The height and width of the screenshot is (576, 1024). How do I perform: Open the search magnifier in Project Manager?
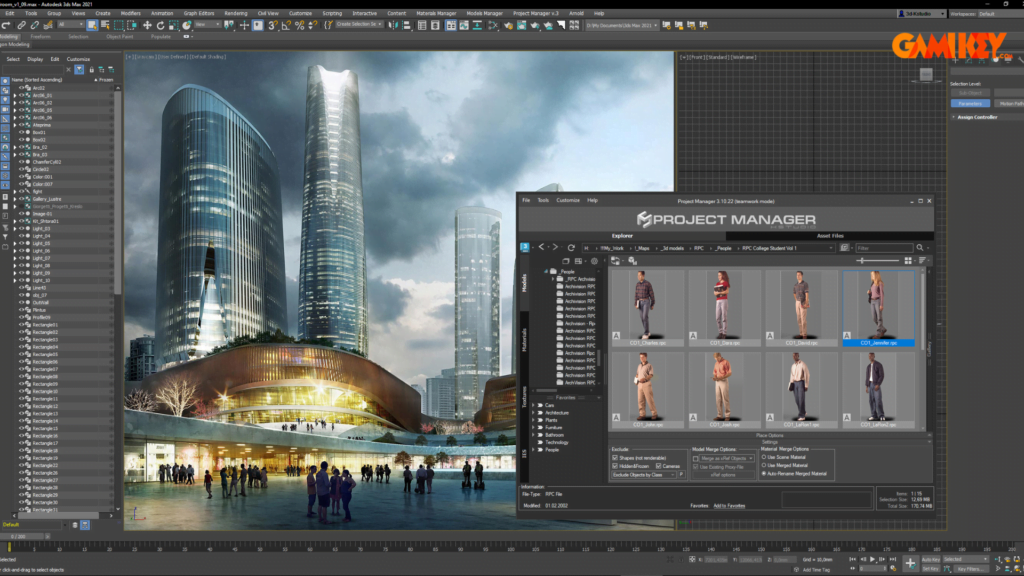pyautogui.click(x=920, y=248)
